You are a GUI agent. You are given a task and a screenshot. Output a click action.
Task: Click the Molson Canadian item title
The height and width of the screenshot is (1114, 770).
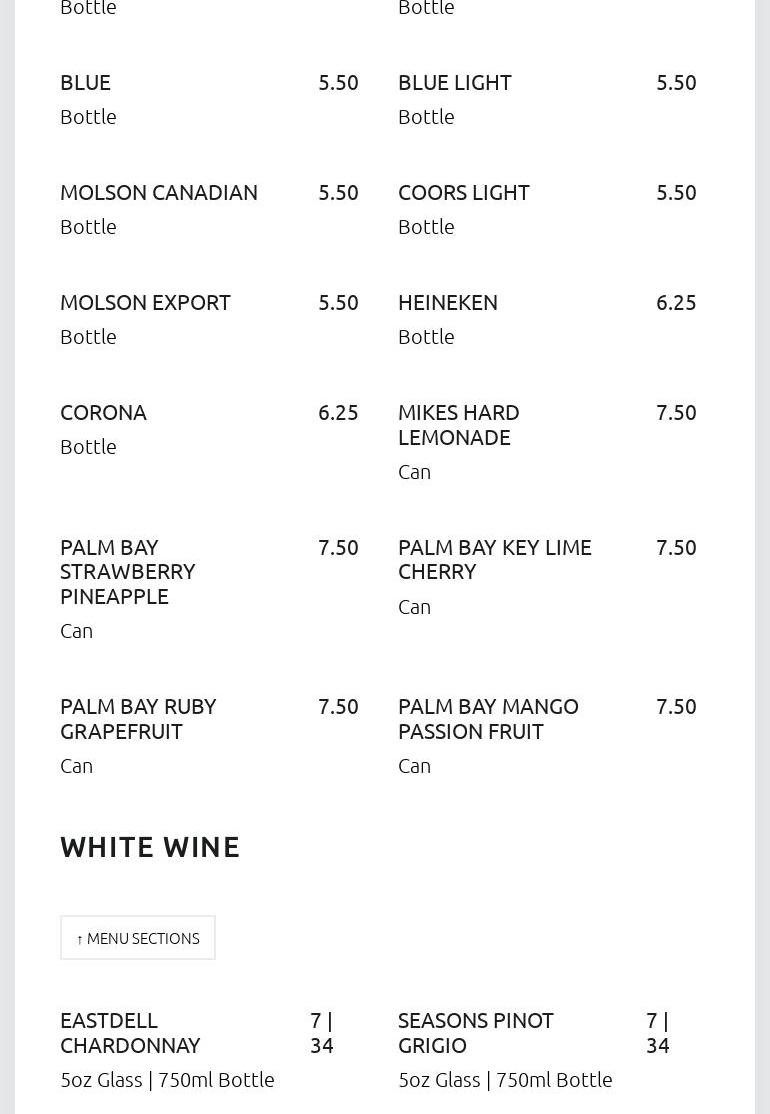pos(159,193)
